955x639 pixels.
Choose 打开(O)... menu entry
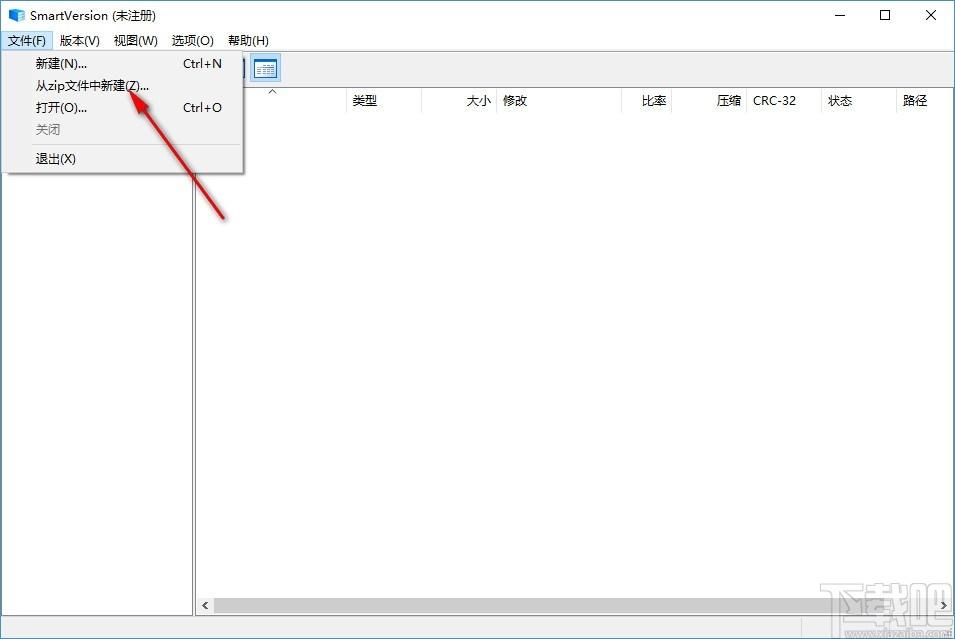[x=122, y=108]
